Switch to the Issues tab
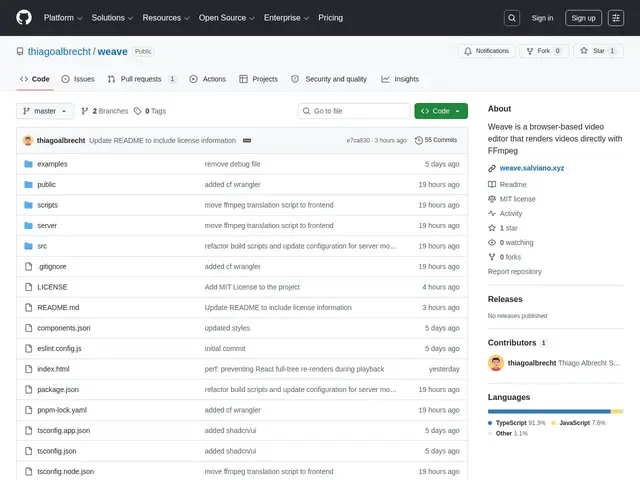 (78, 79)
